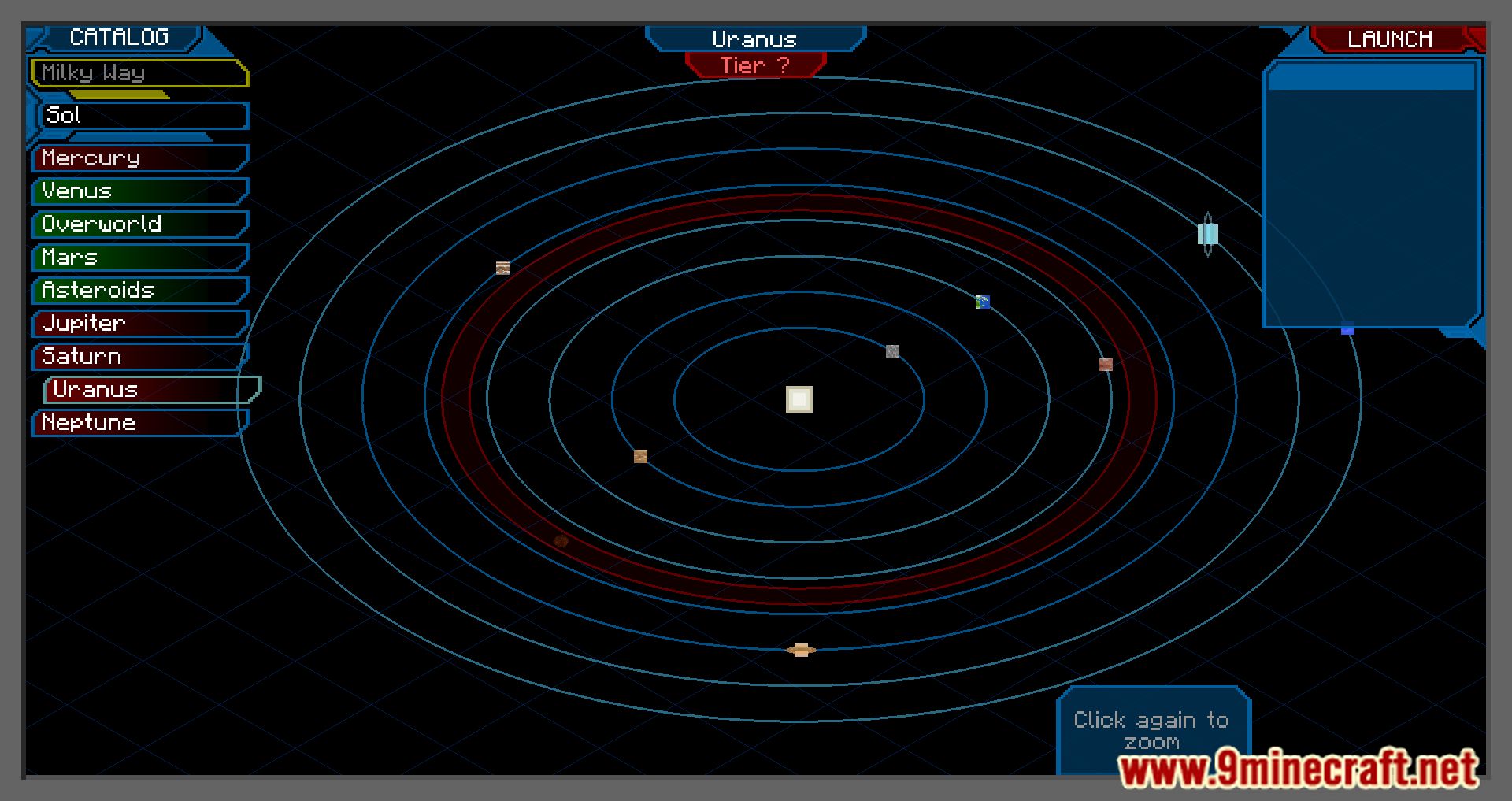This screenshot has height=801, width=1512.
Task: Choose Venus in the catalog list
Action: (x=140, y=191)
